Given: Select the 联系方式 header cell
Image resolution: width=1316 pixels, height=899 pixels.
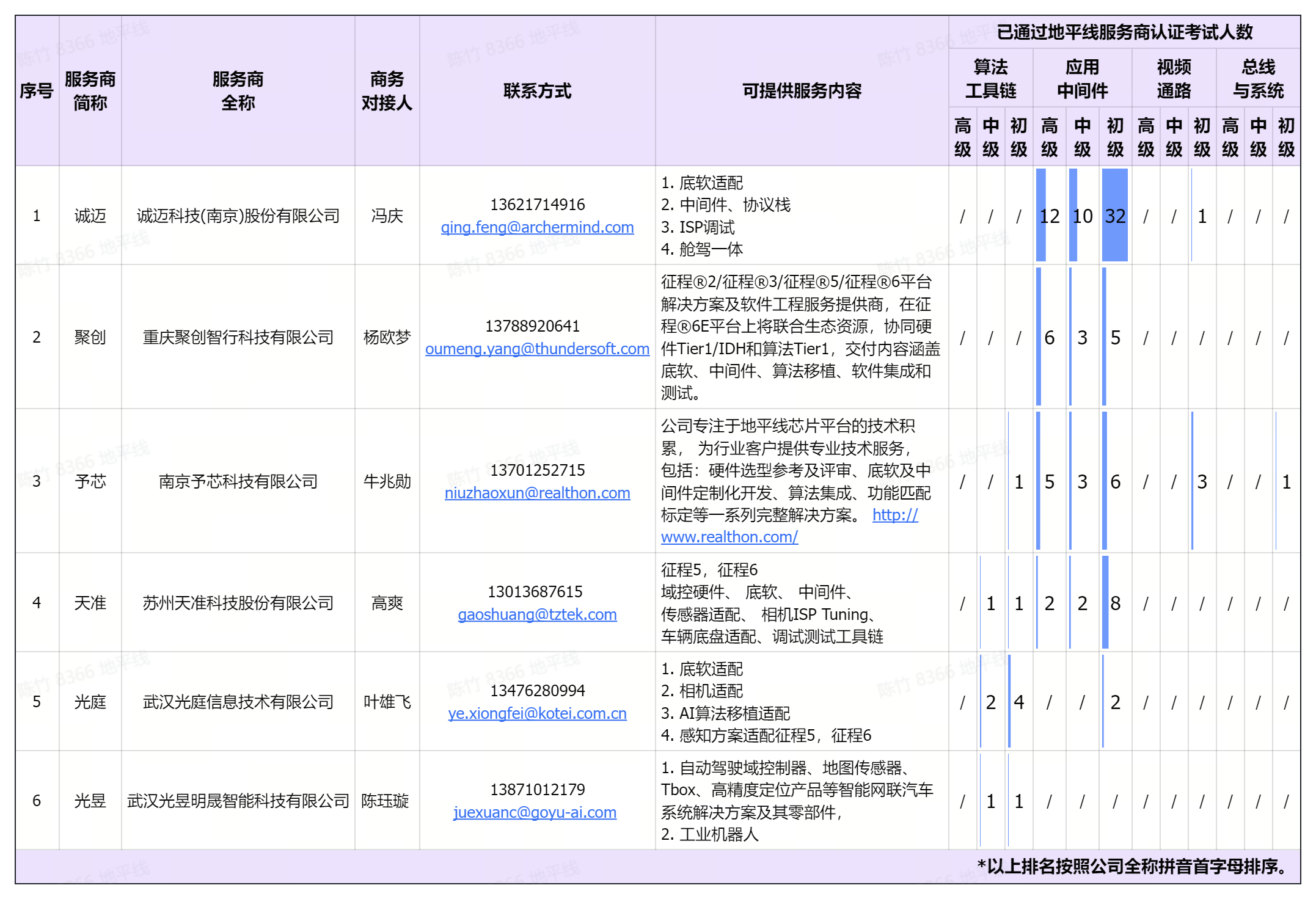Looking at the screenshot, I should click(x=537, y=91).
